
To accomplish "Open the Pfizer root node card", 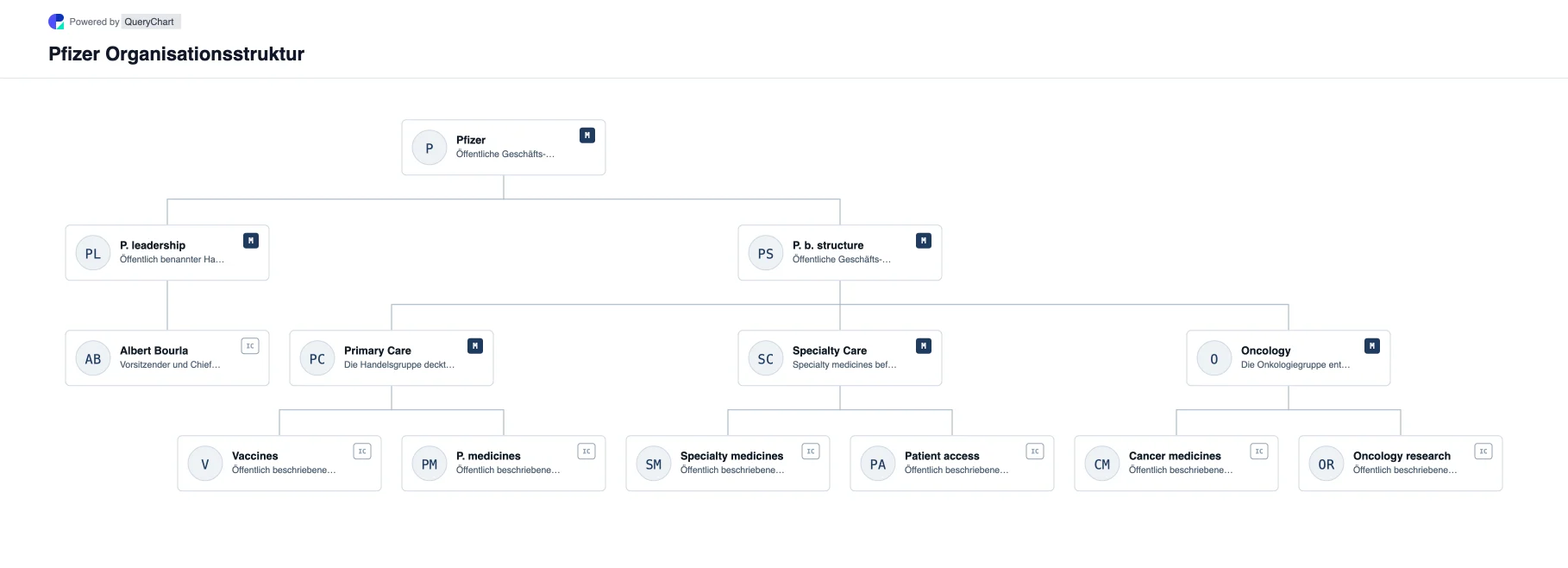I will (x=504, y=148).
